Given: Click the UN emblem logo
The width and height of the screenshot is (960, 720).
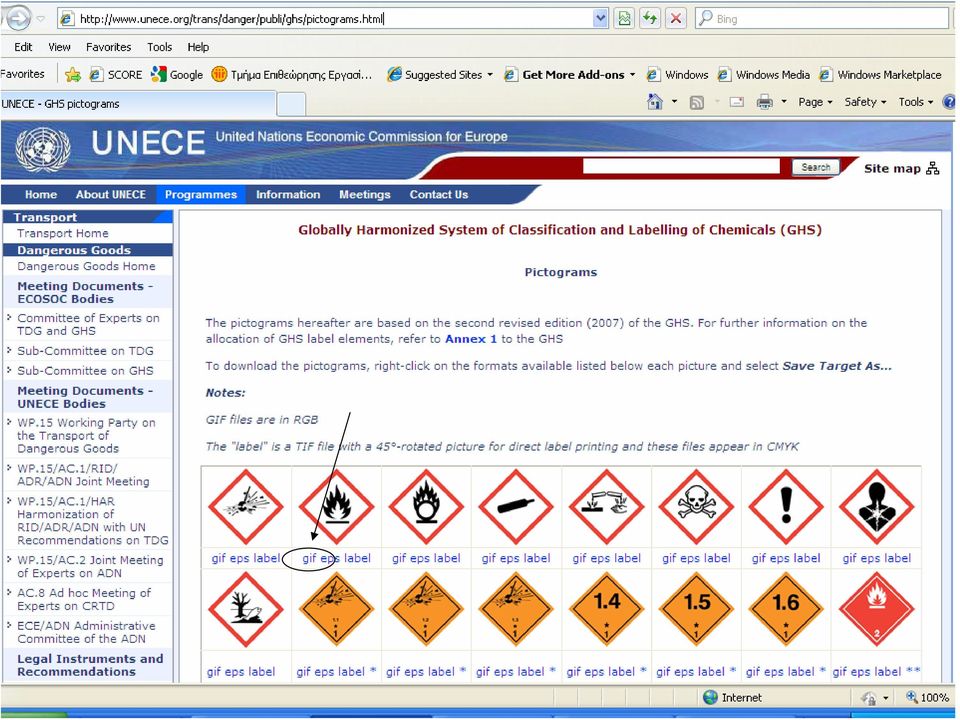Looking at the screenshot, I should click(x=42, y=149).
